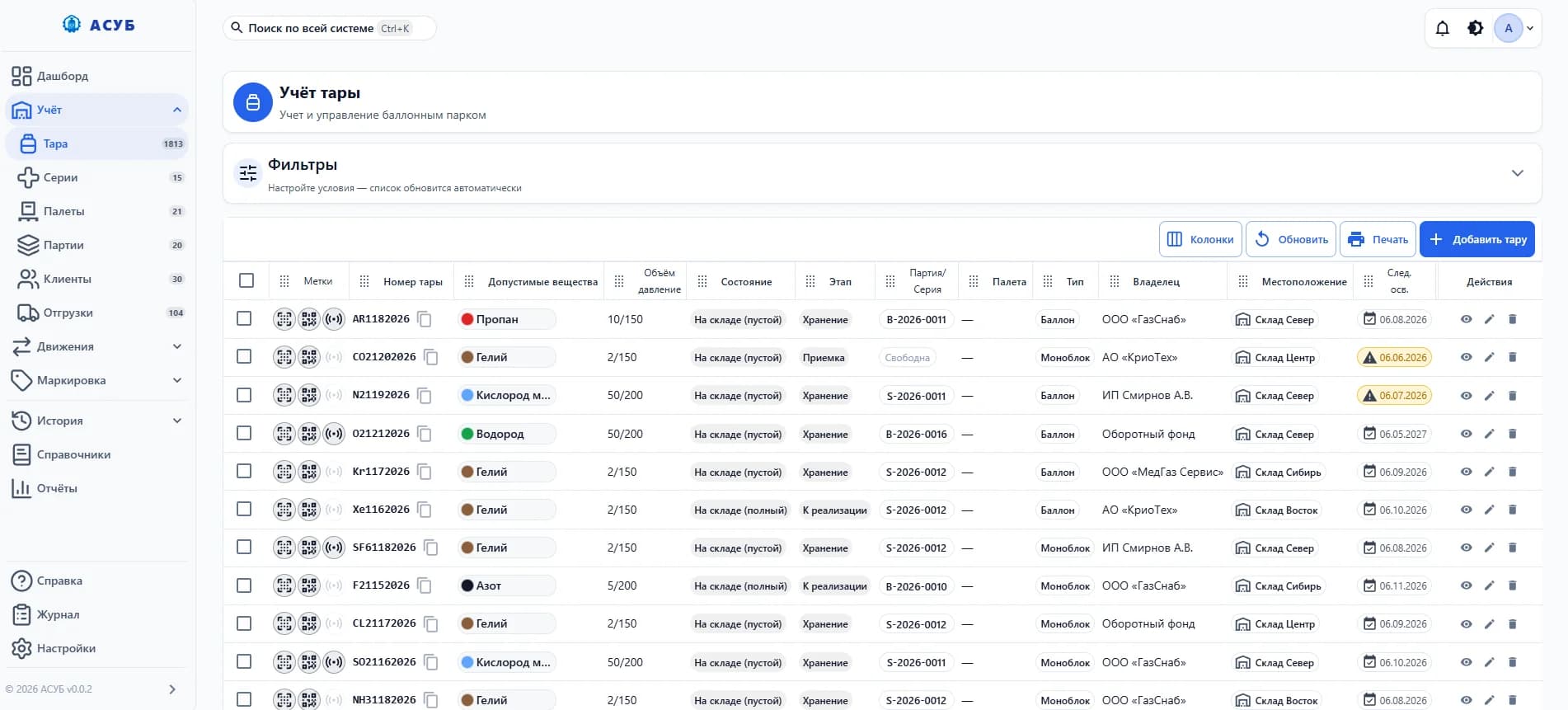This screenshot has height=710, width=1568.
Task: Edit SF61182026 row with pencil icon
Action: 1489,548
